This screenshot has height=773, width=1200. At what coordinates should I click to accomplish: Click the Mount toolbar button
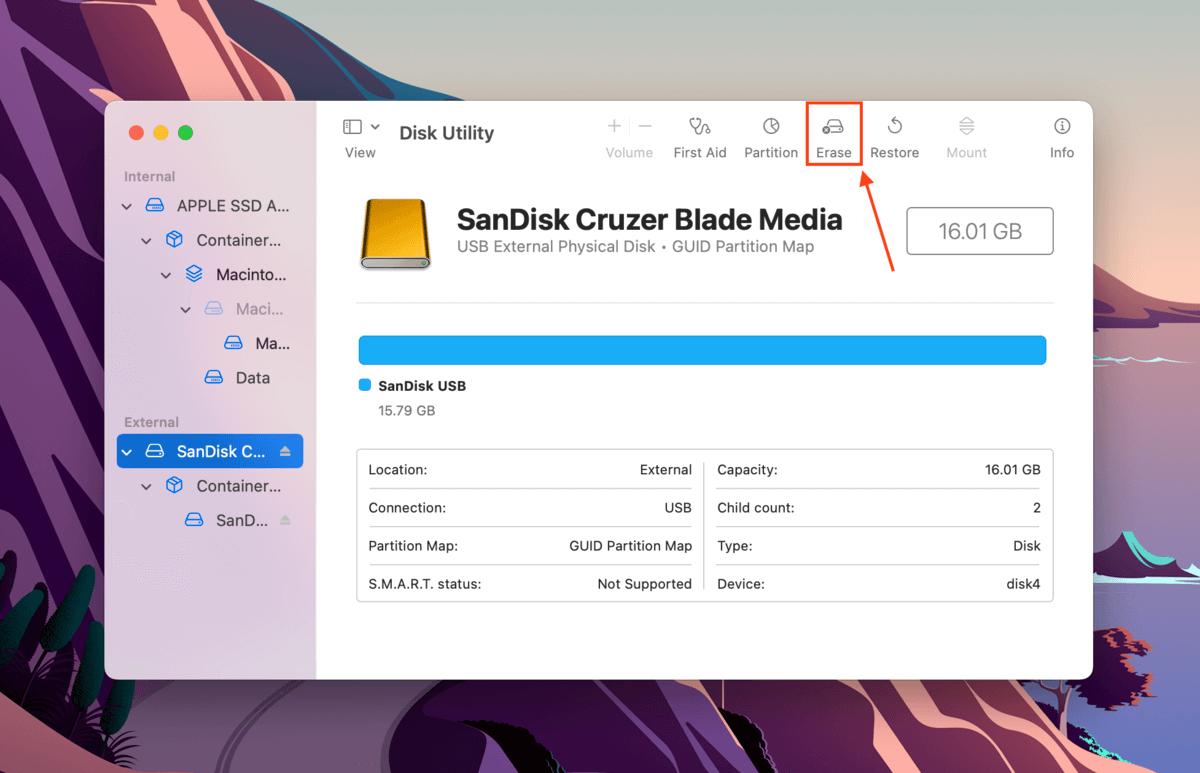pos(966,138)
